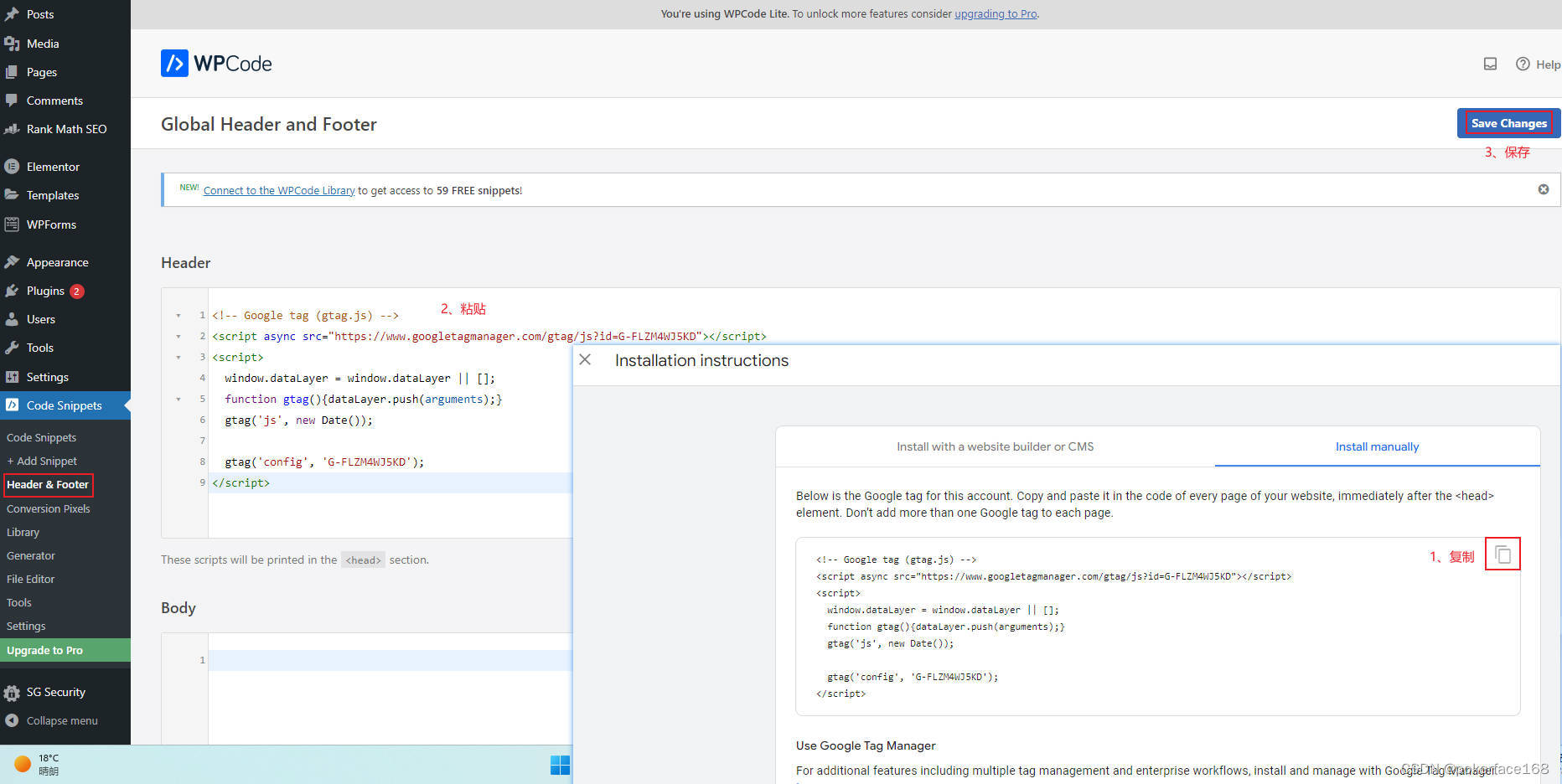Follow the upgrading to Pro link
Screen dimensions: 1562x784
point(996,14)
